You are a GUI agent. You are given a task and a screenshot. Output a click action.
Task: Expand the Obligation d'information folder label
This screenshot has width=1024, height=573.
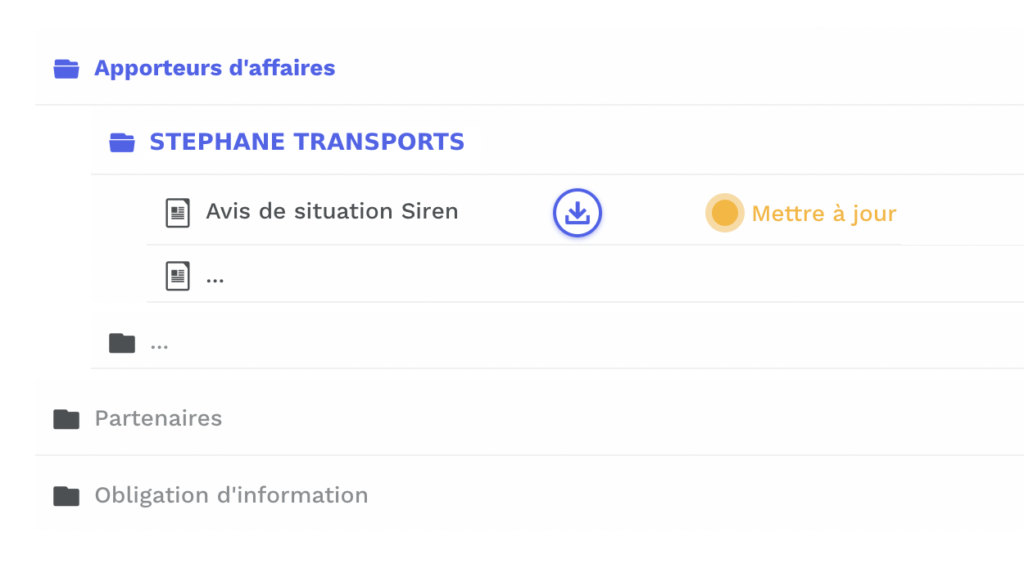point(231,495)
